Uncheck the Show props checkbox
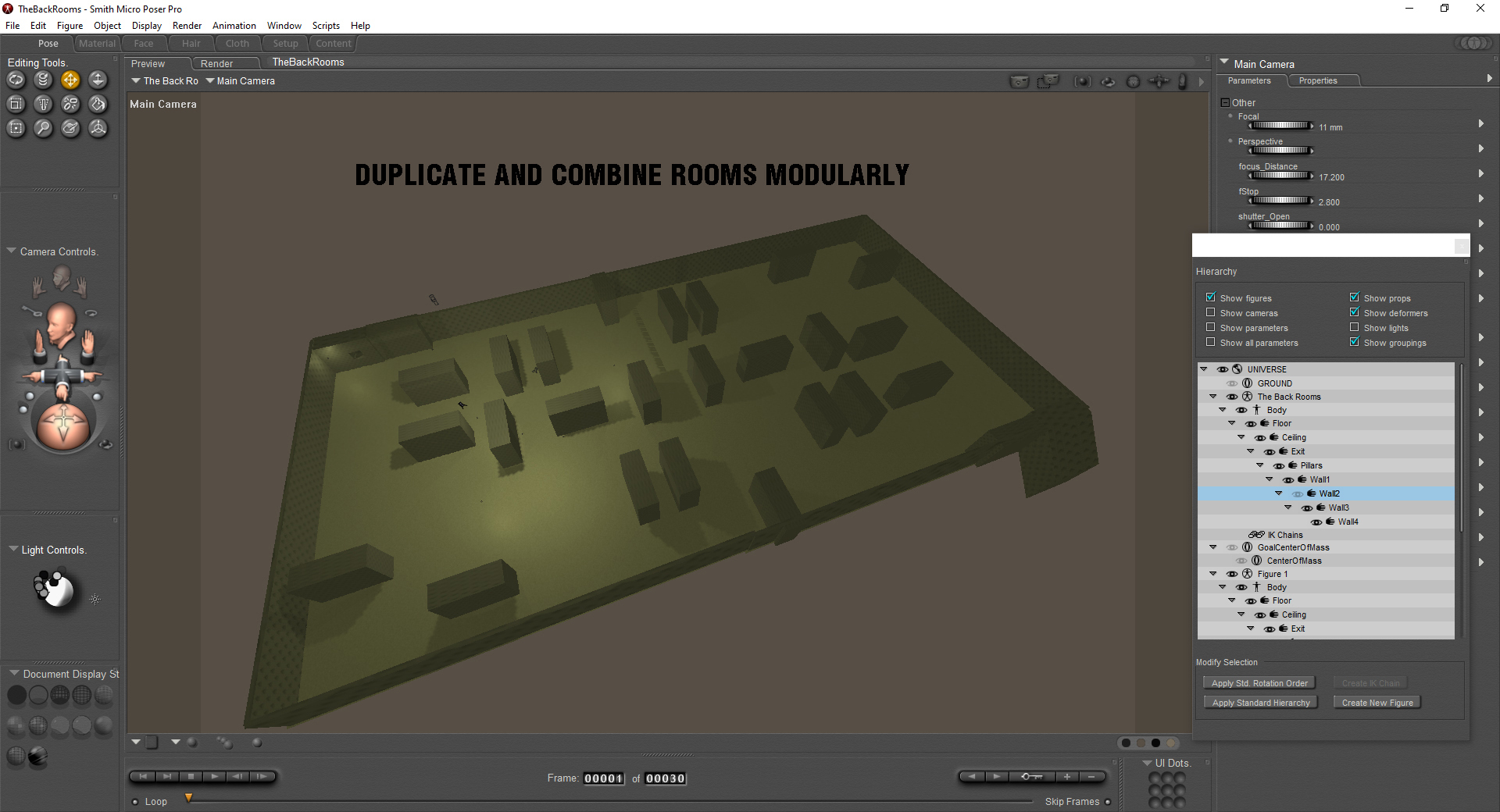Screen dimensions: 1500x812 coord(1354,297)
